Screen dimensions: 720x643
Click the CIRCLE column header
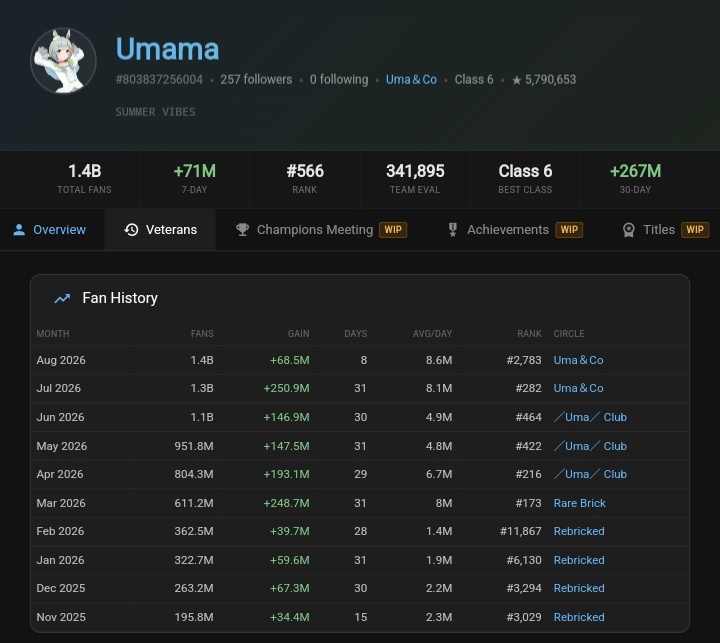click(569, 334)
